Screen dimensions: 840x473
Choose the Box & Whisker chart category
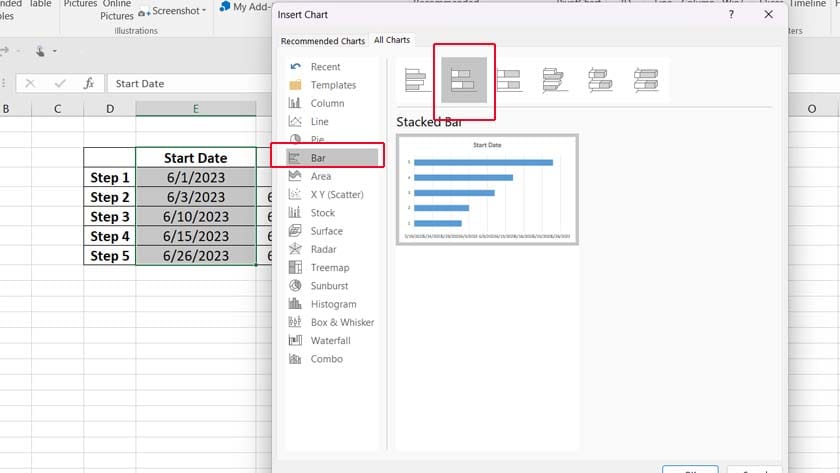pyautogui.click(x=332, y=322)
